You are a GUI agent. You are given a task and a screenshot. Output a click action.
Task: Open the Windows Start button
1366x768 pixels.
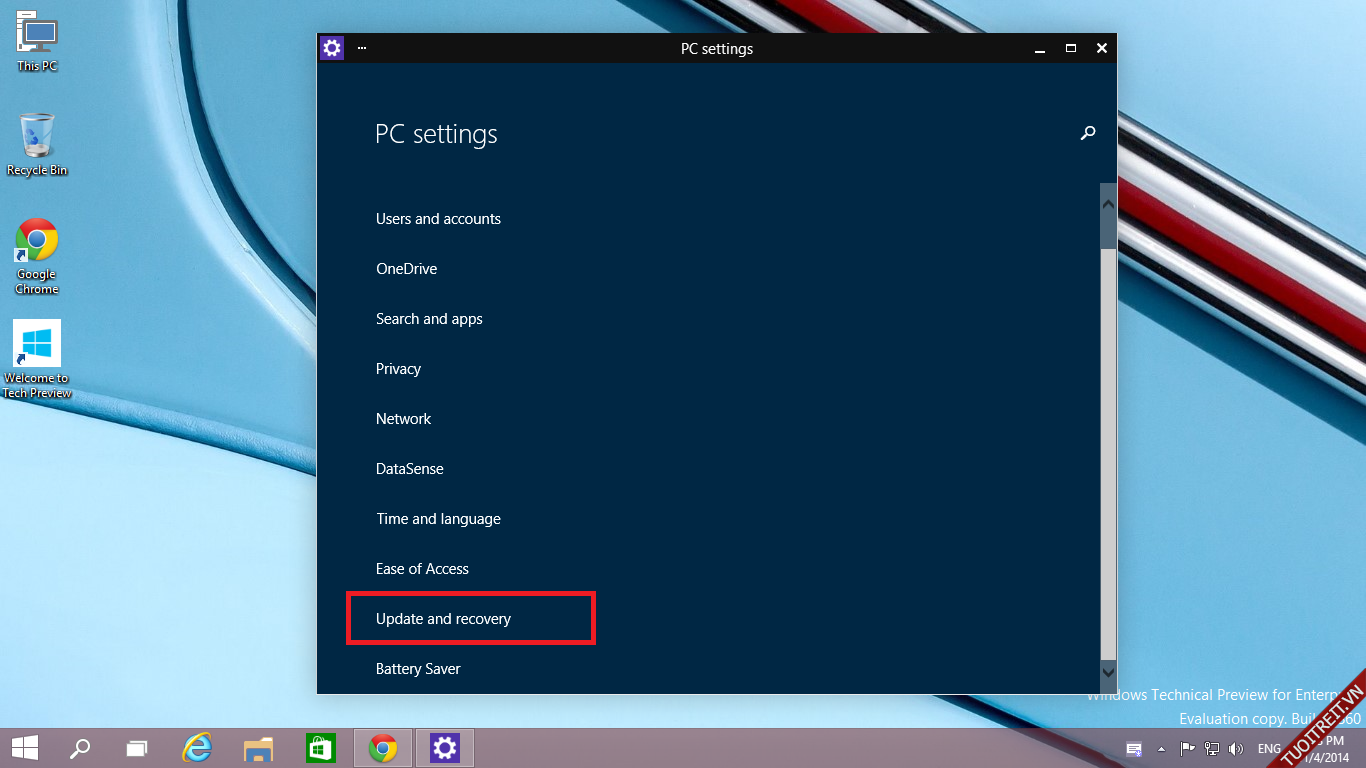[x=25, y=748]
